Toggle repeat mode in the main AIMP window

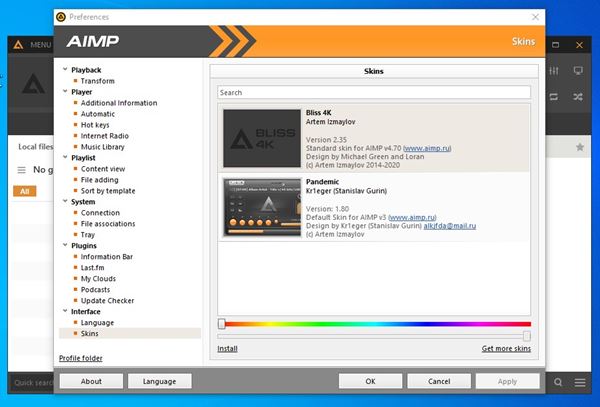554,97
